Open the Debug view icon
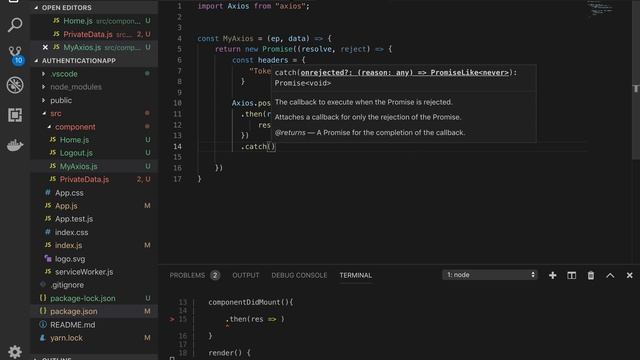Viewport: 640px width, 360px height. [15, 85]
